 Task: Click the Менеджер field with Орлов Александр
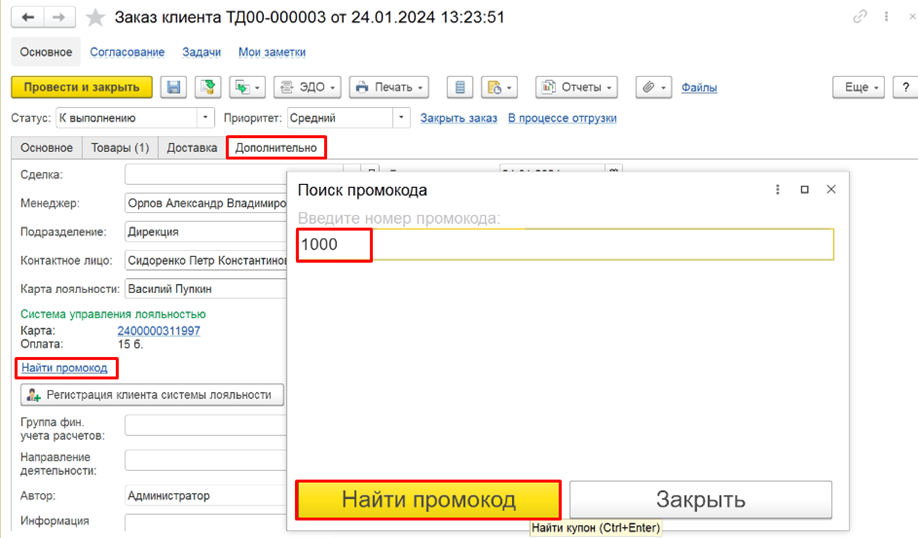(205, 203)
